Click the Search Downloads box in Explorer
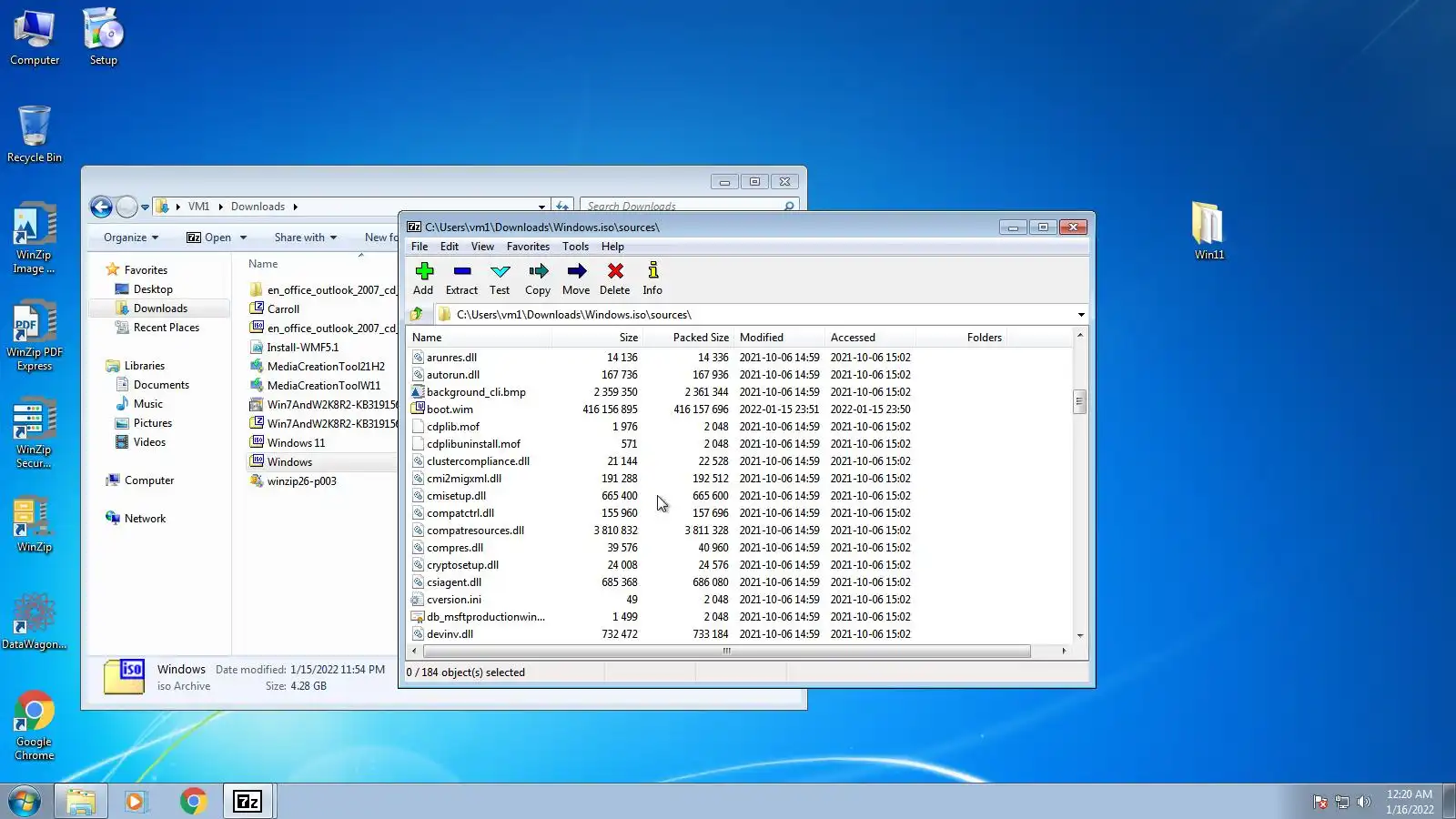 tap(689, 207)
